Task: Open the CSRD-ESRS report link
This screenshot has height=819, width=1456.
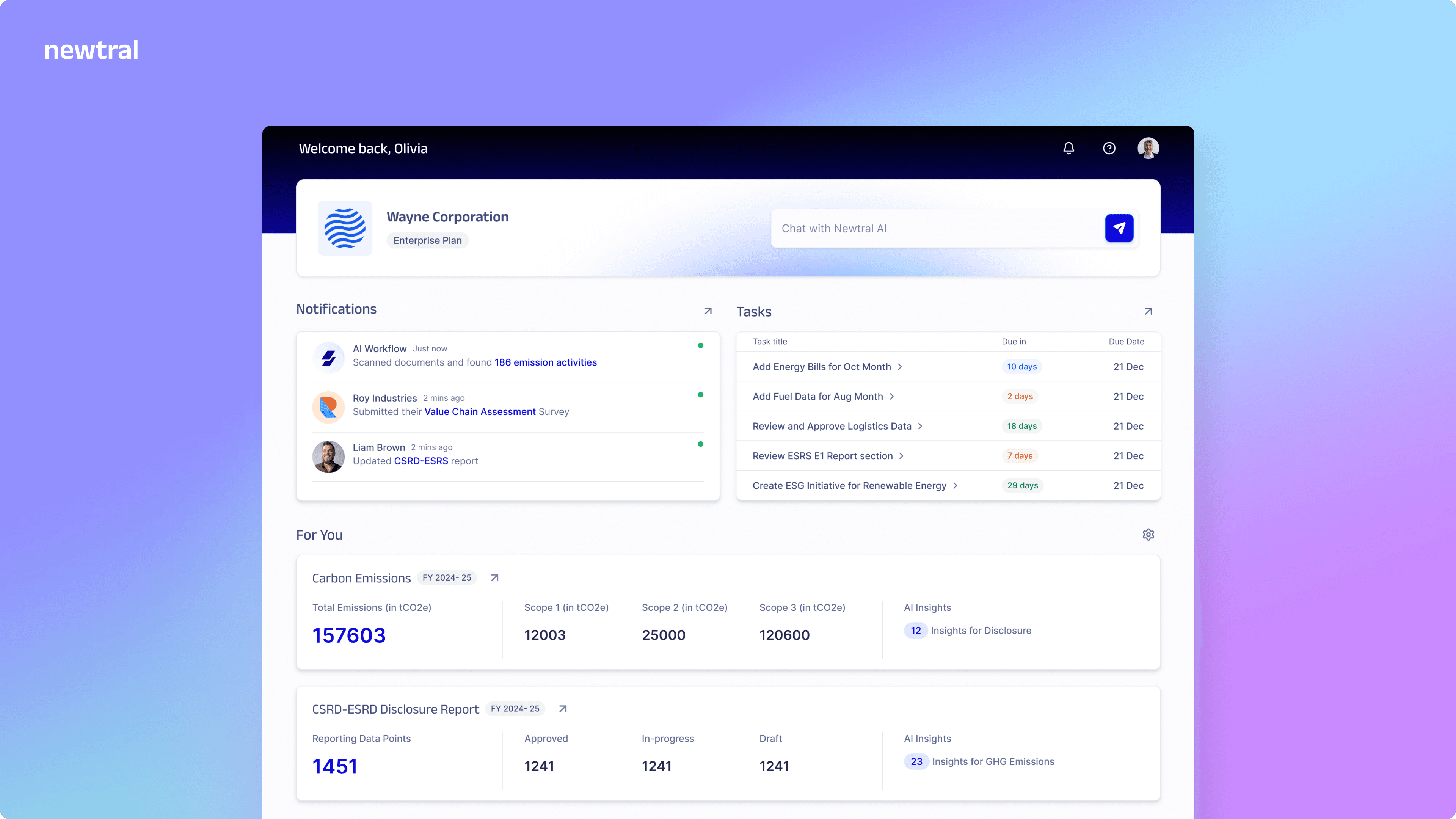Action: pos(420,461)
